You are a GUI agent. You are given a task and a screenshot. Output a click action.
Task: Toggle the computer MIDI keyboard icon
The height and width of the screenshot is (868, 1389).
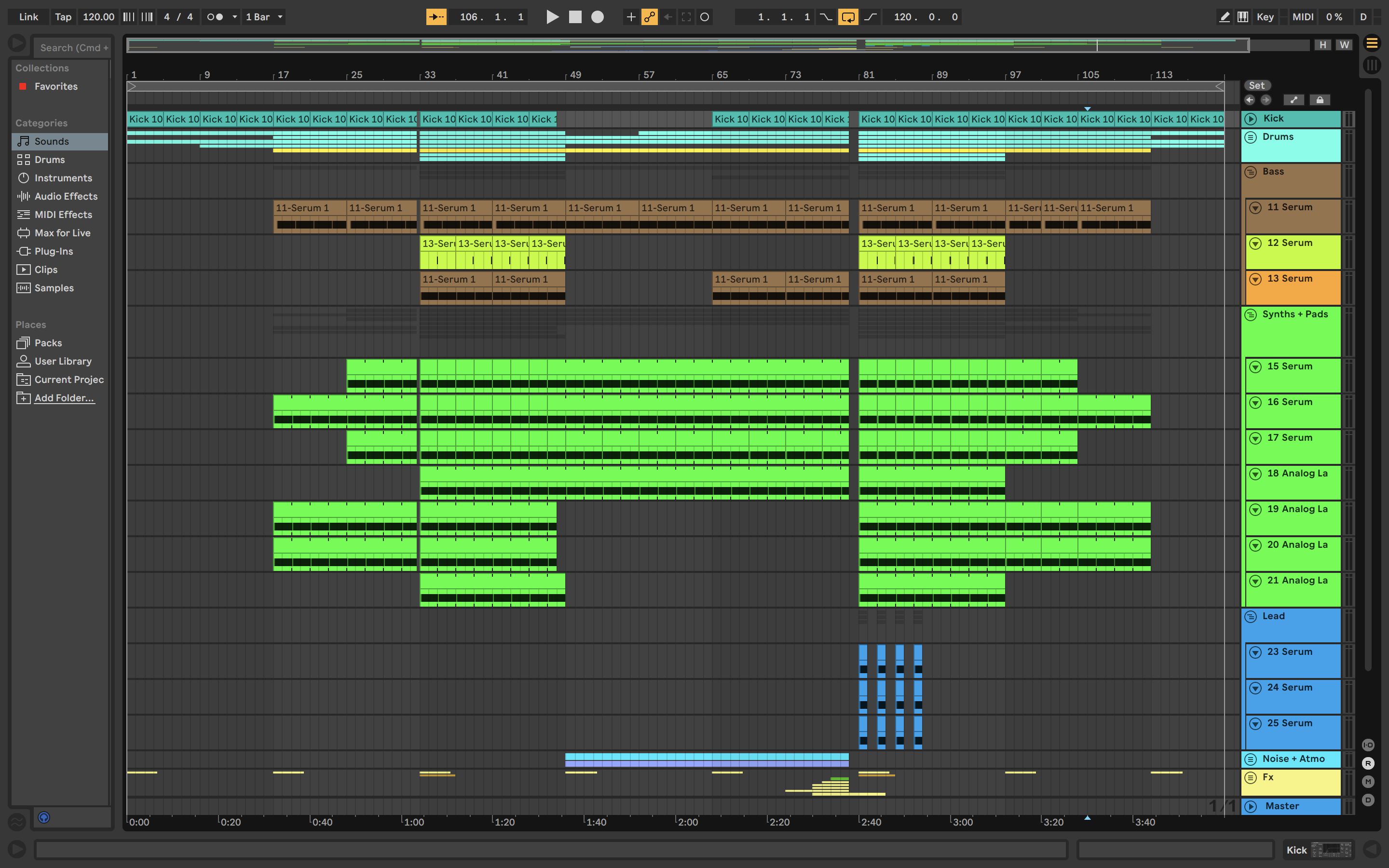[1243, 17]
